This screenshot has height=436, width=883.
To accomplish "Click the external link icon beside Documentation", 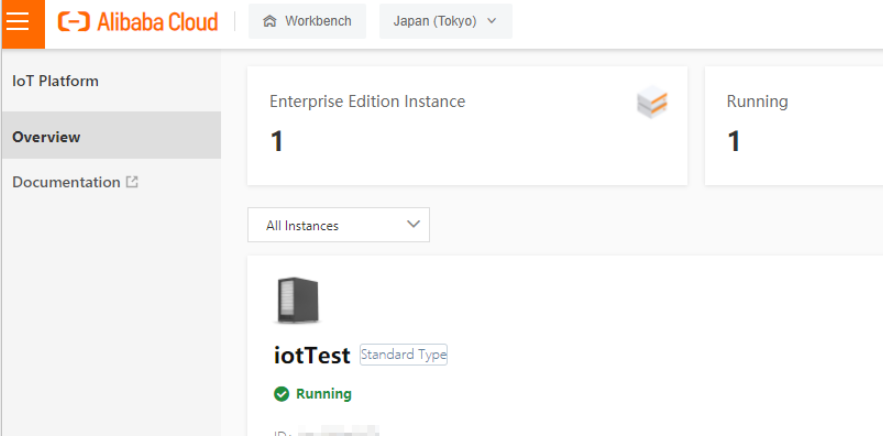I will click(132, 182).
